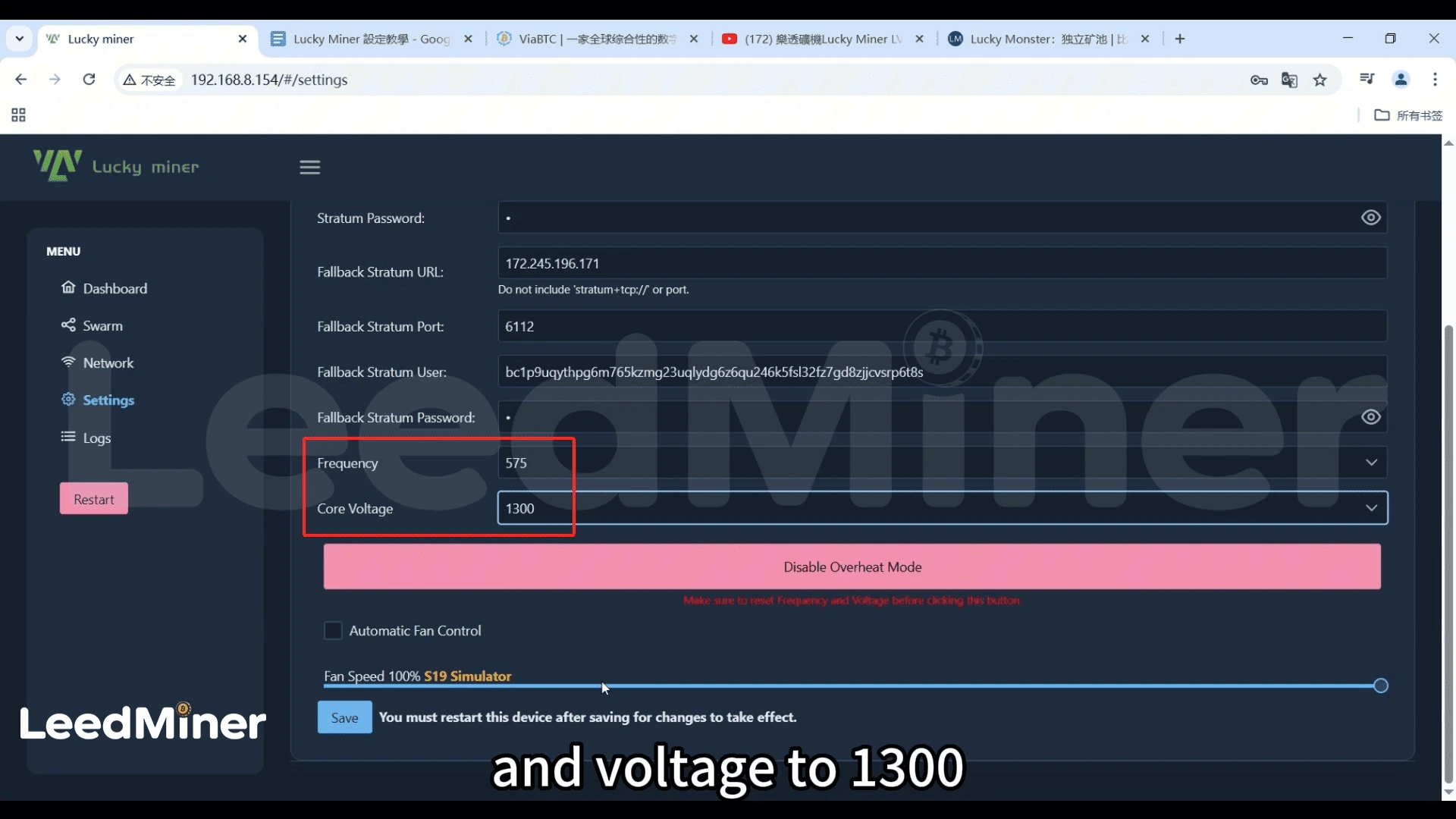Image resolution: width=1456 pixels, height=819 pixels.
Task: Open the Chrome three-dot menu
Action: (x=1435, y=79)
